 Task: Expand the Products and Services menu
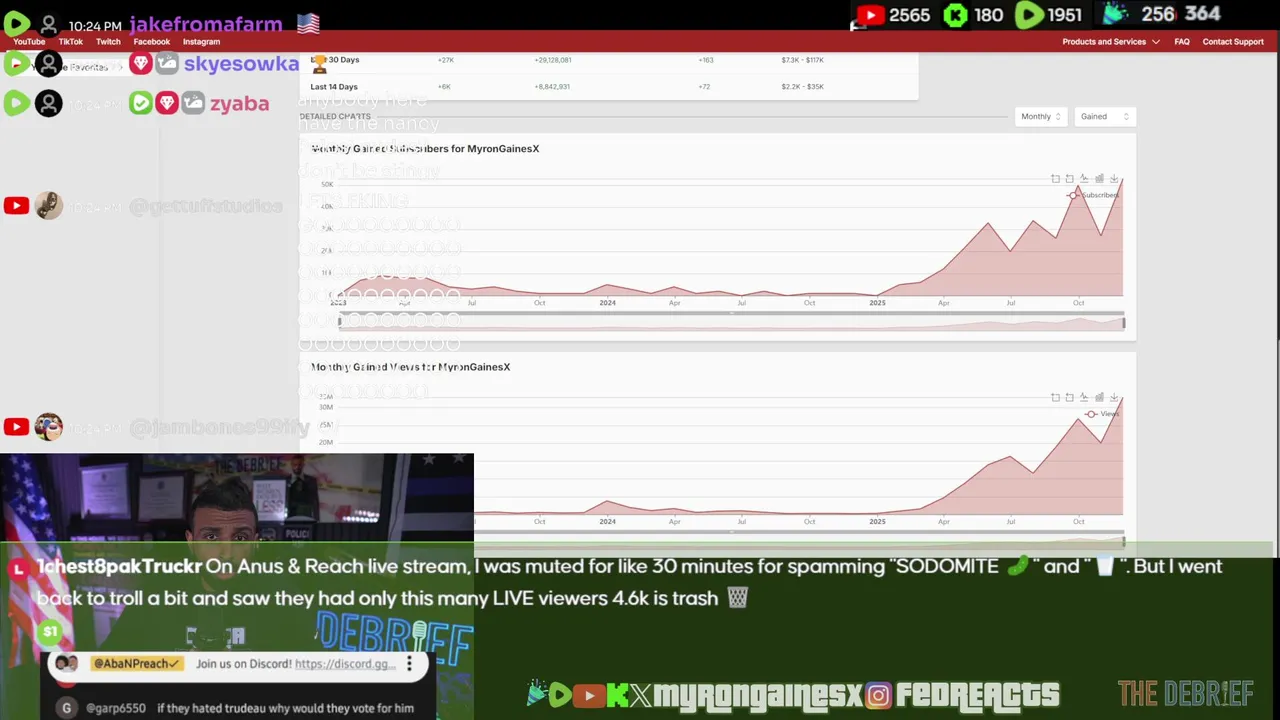click(x=1110, y=42)
